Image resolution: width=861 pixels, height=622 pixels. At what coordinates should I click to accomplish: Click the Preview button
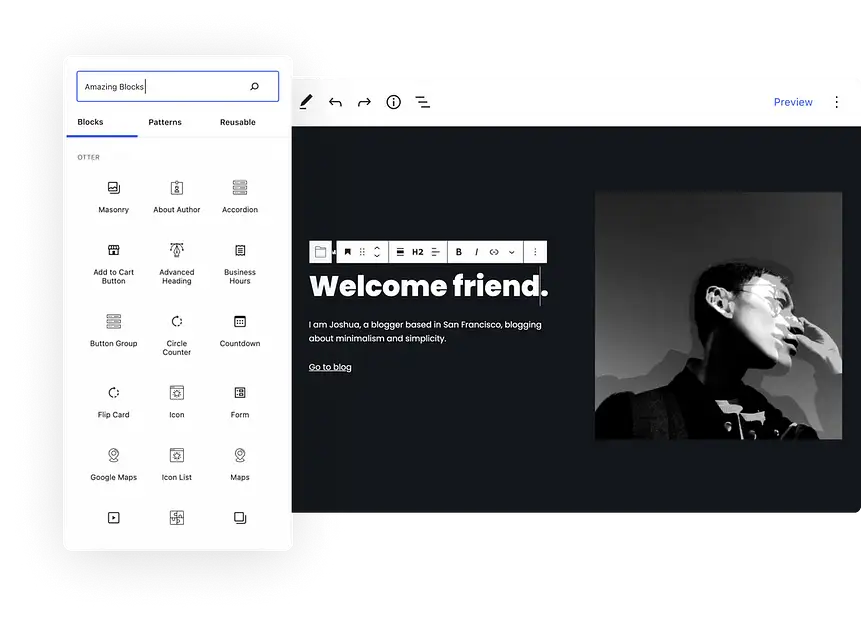pyautogui.click(x=793, y=102)
